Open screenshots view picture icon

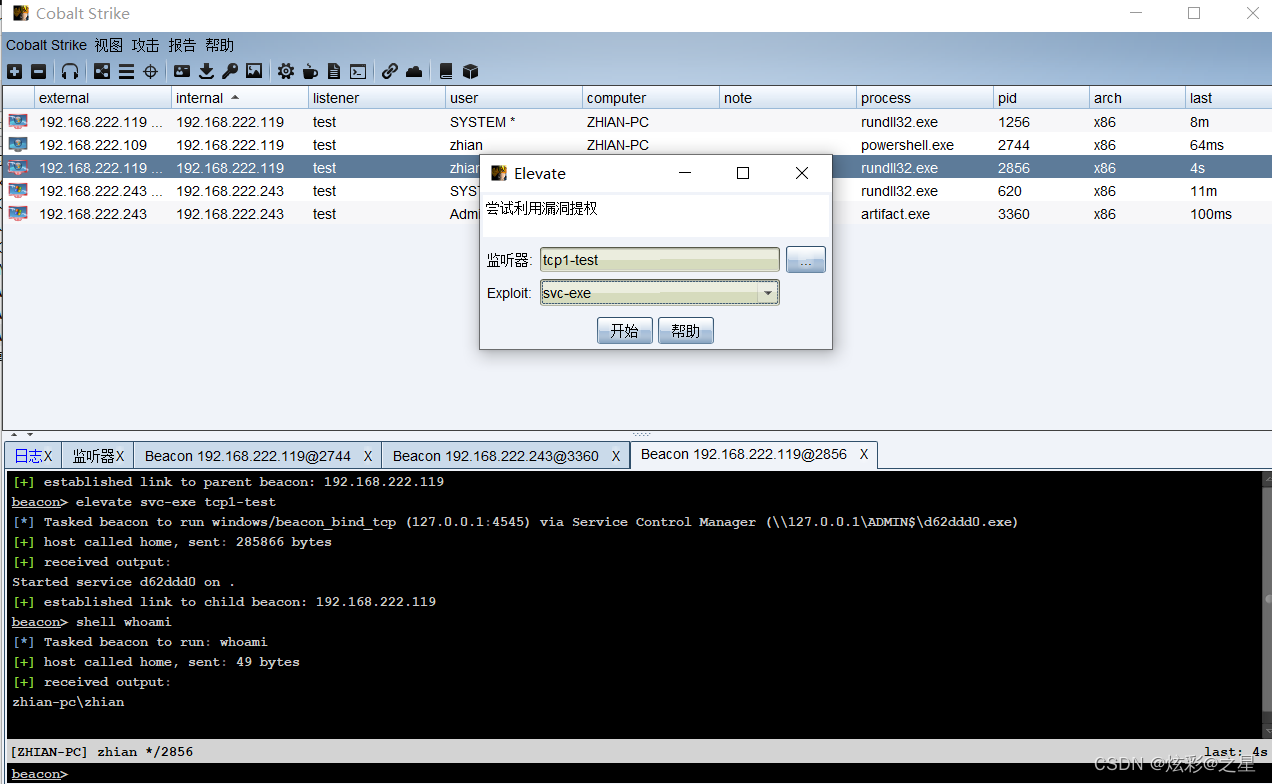click(x=254, y=71)
